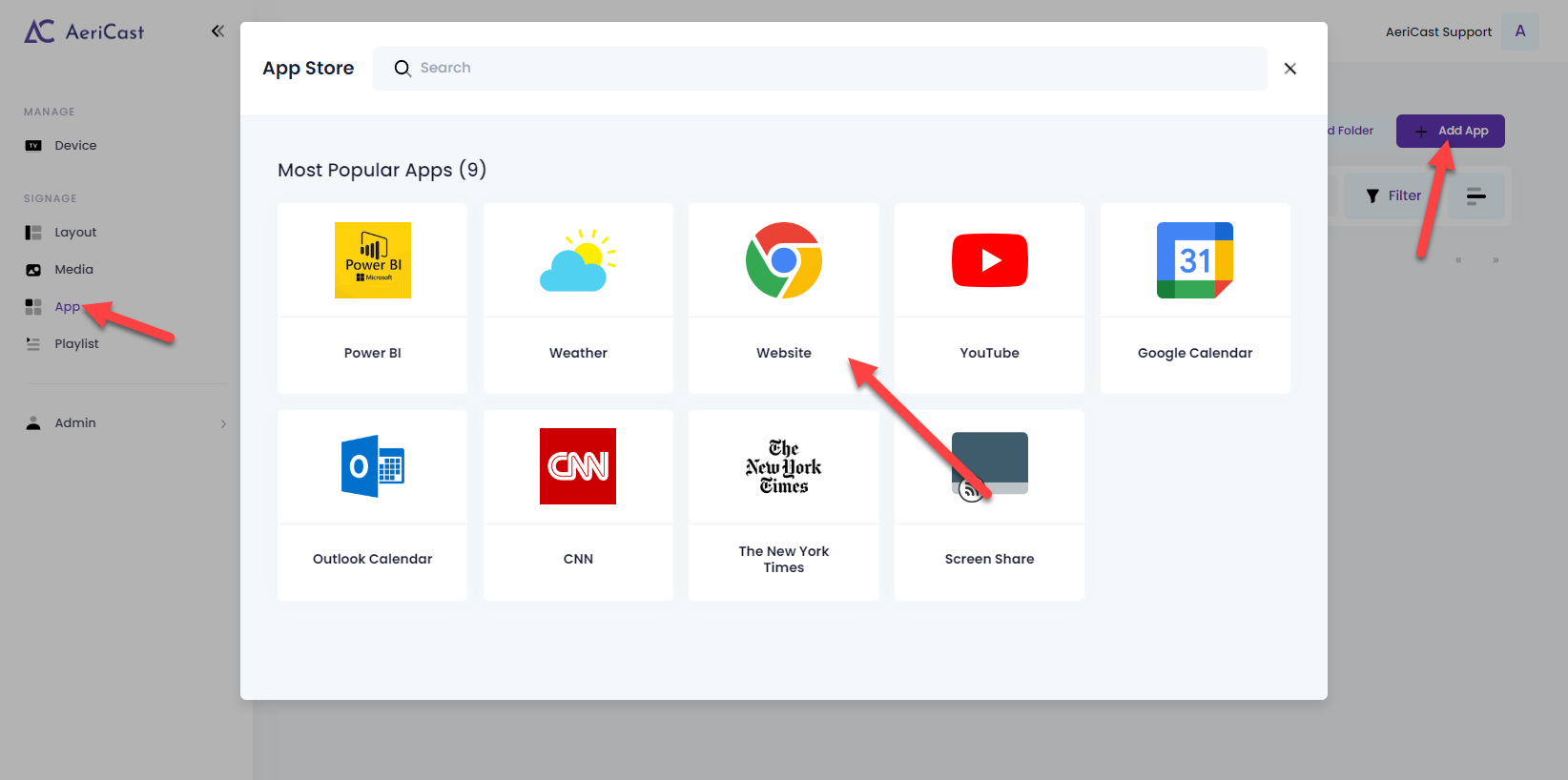
Task: Click the search magnifier icon
Action: click(x=402, y=68)
